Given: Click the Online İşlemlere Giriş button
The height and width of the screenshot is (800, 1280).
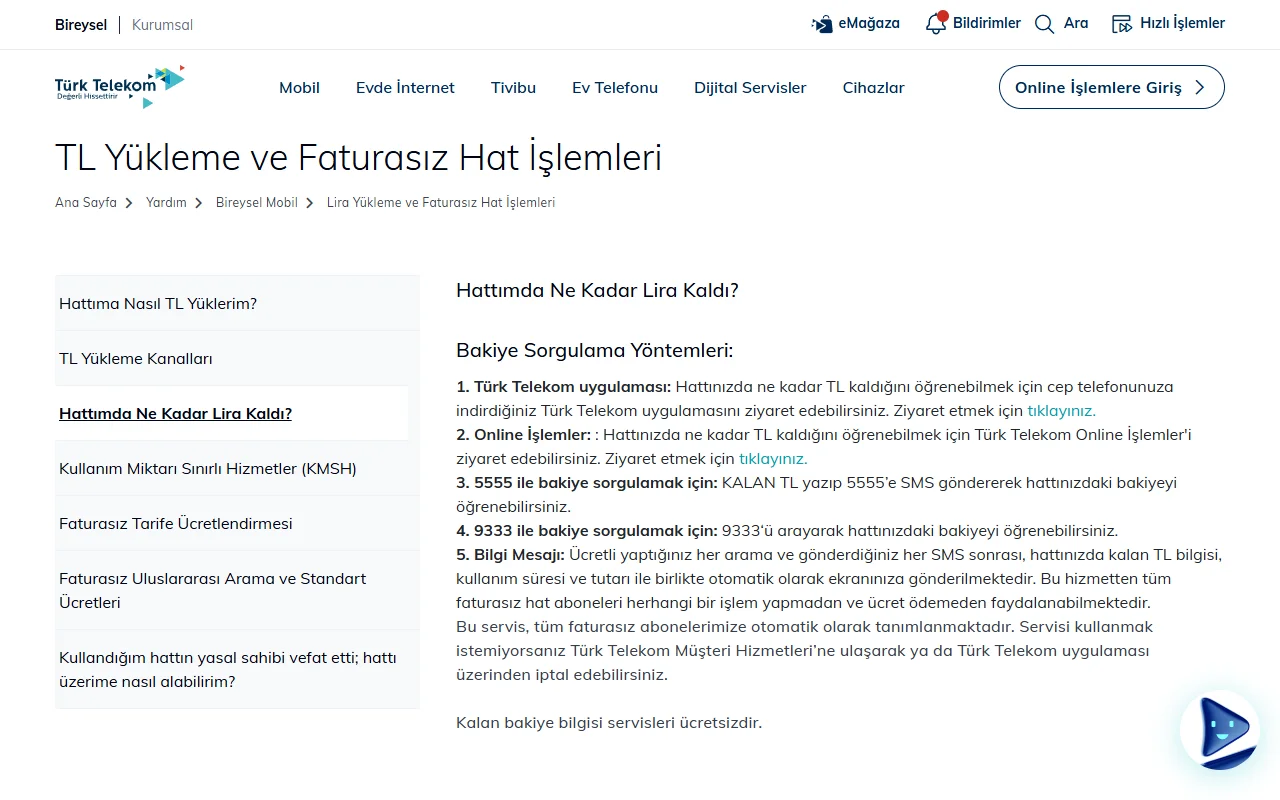Looking at the screenshot, I should 1111,87.
